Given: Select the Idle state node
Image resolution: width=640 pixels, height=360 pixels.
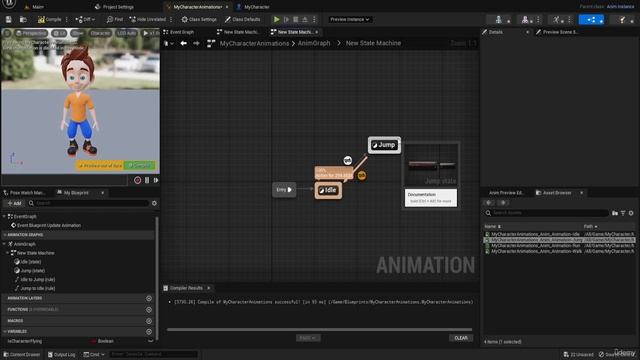Looking at the screenshot, I should 328,190.
